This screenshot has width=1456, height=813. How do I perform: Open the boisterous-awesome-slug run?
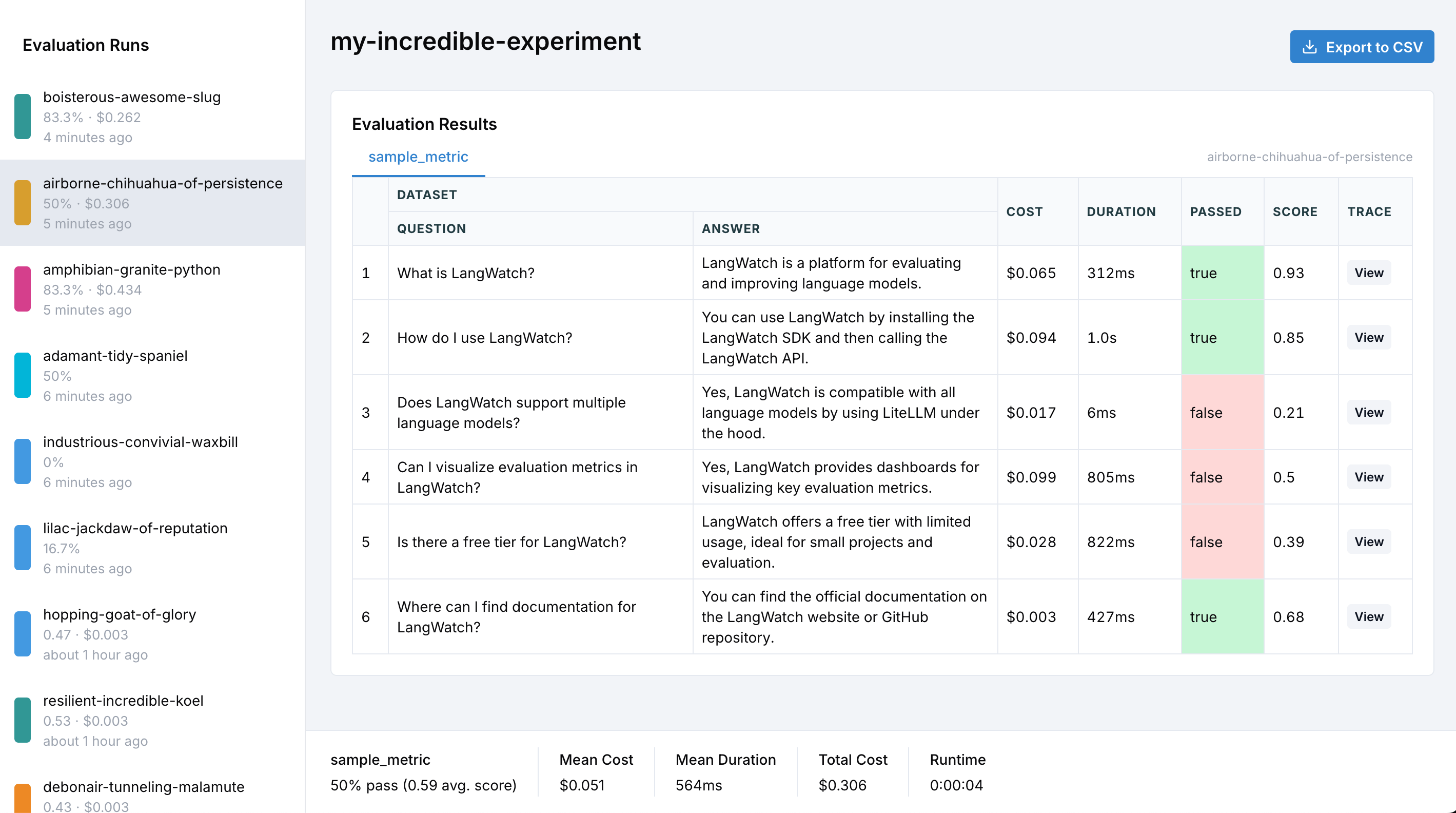point(152,117)
